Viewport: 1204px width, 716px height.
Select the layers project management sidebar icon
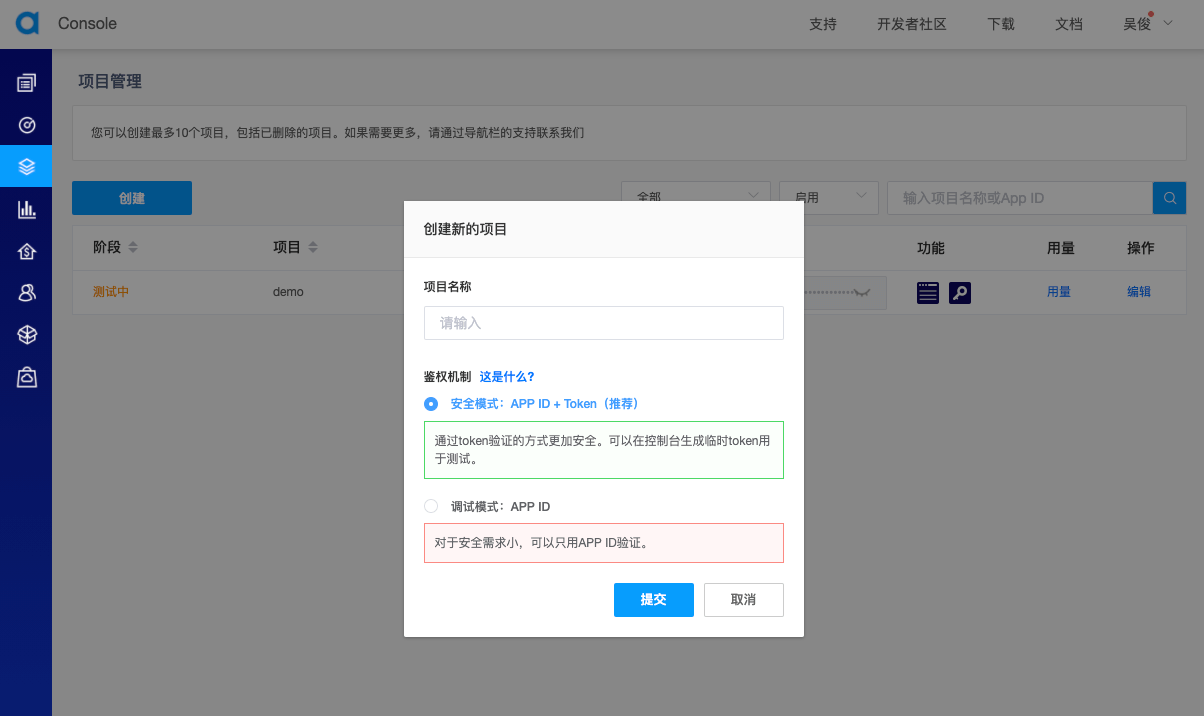click(x=27, y=167)
